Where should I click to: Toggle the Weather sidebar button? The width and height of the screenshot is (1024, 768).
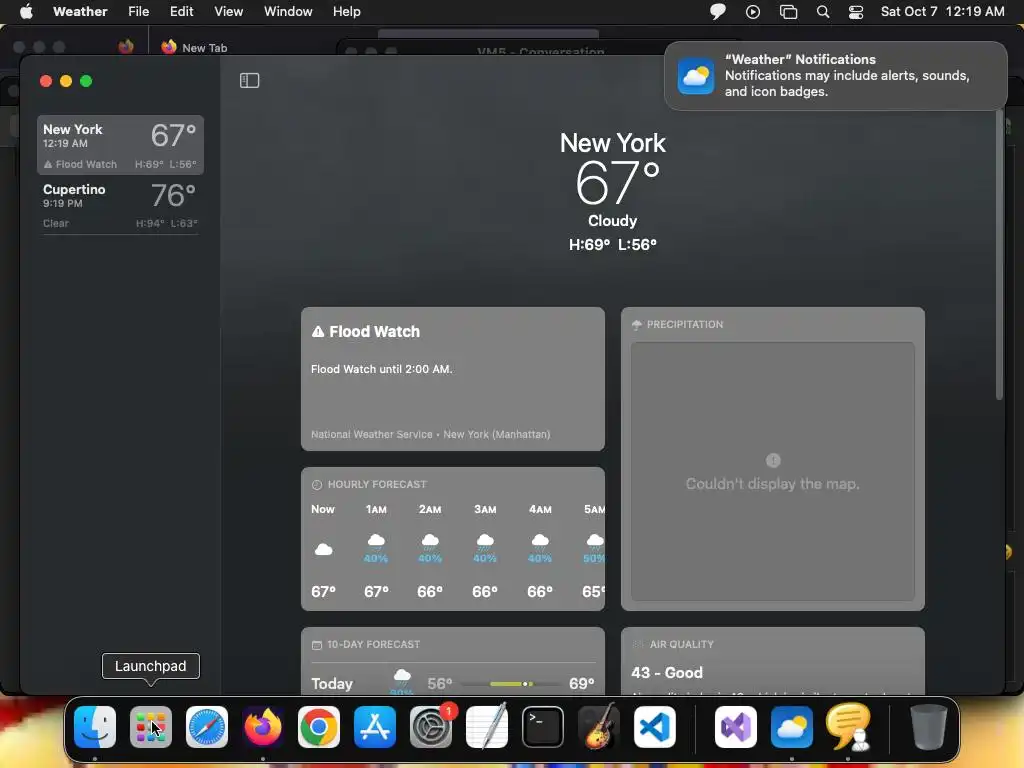(249, 80)
